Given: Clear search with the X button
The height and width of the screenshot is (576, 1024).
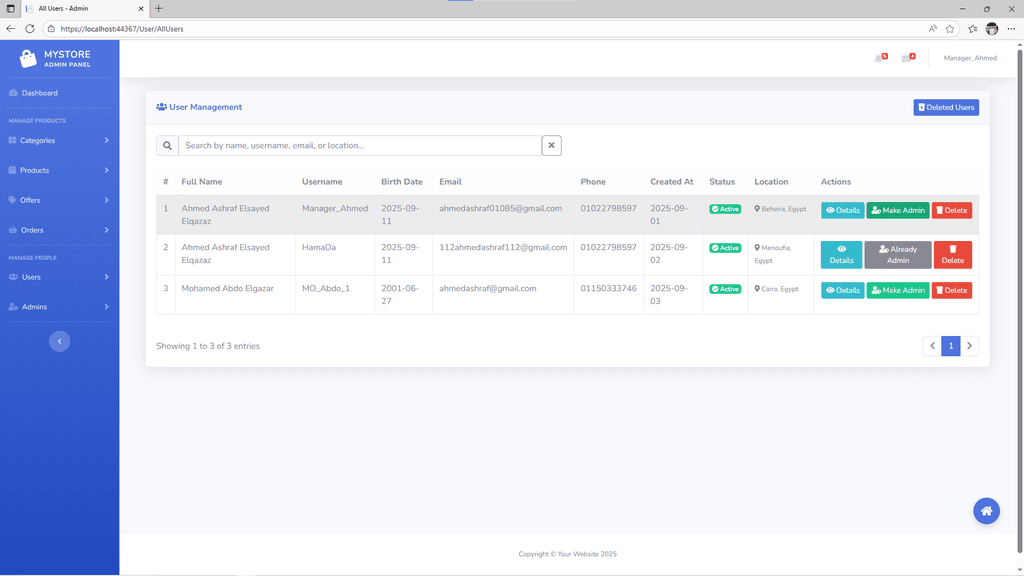Looking at the screenshot, I should pos(551,146).
